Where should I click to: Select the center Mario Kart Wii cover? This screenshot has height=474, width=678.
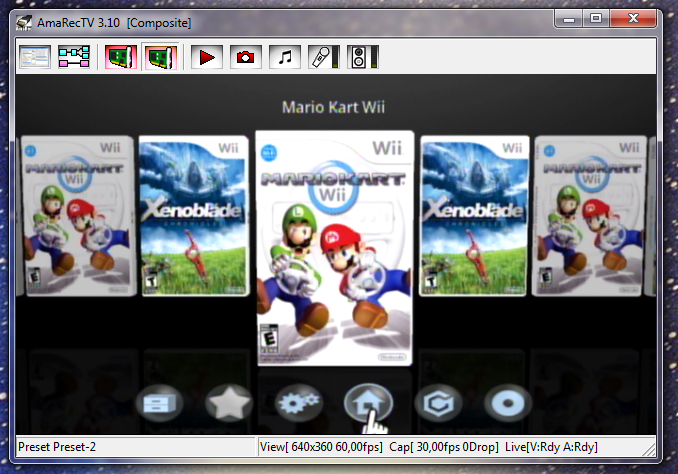pyautogui.click(x=334, y=248)
